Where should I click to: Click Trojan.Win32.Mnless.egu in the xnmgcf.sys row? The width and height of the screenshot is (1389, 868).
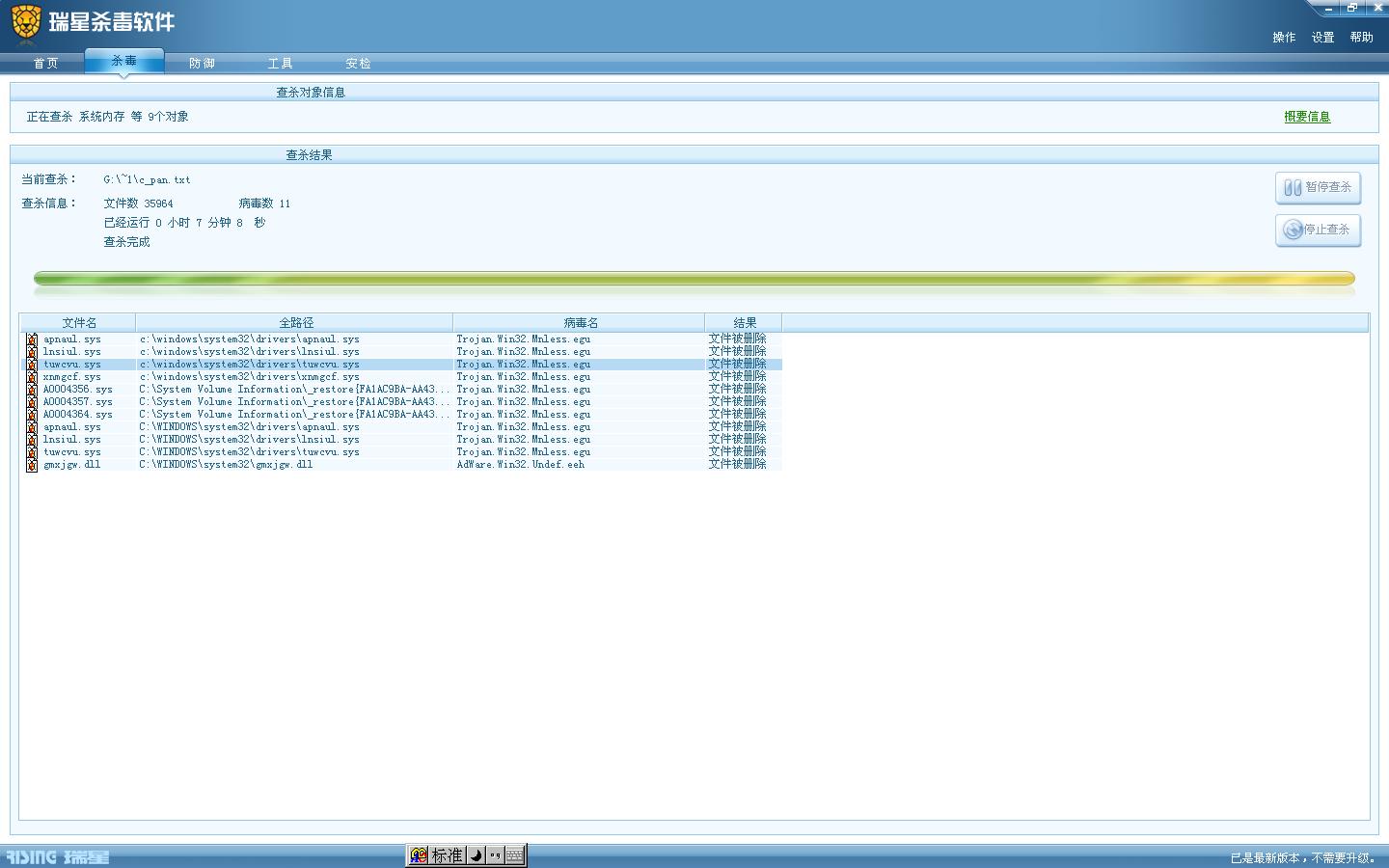point(524,377)
